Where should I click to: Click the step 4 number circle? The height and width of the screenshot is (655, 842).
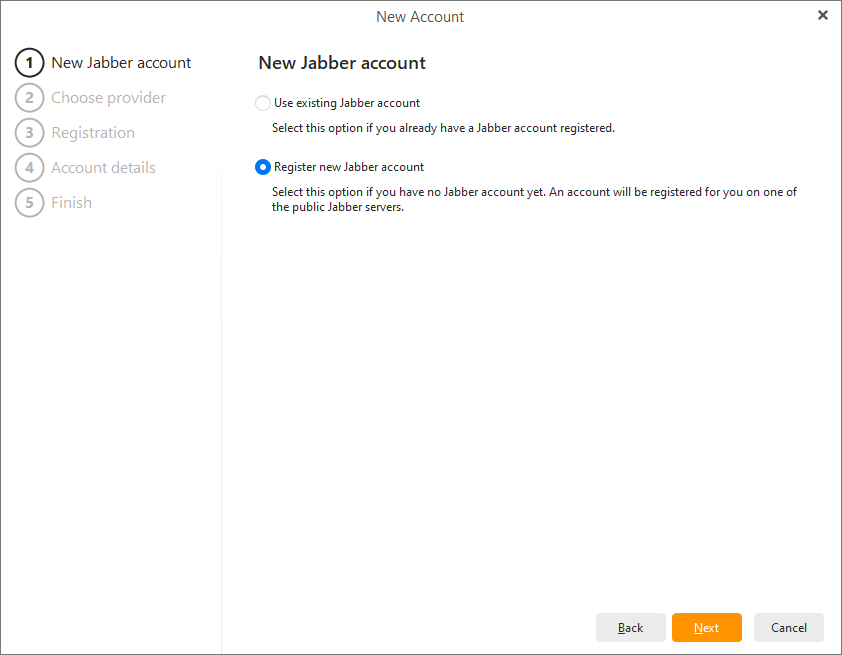(x=29, y=168)
